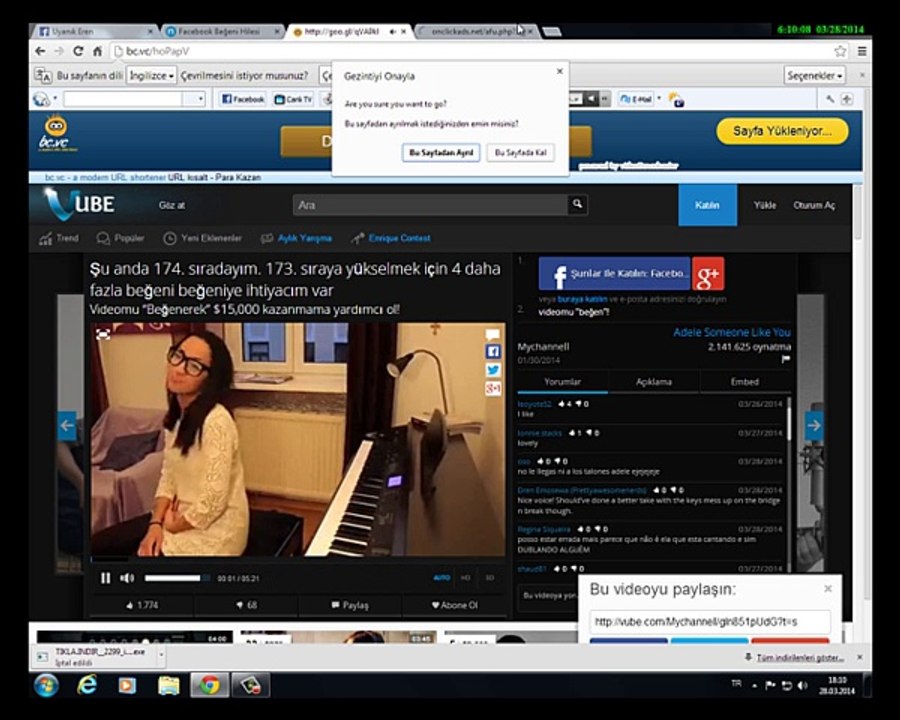Join with the Facebook button
The height and width of the screenshot is (720, 900).
click(x=614, y=274)
